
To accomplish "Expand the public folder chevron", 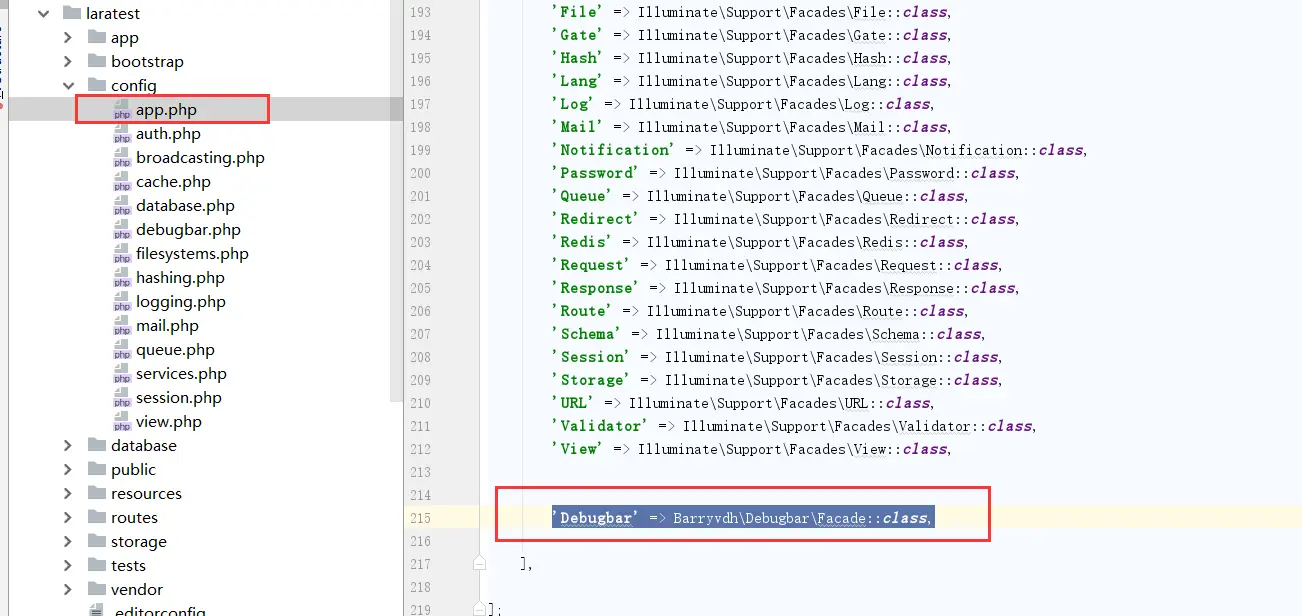I will [67, 469].
